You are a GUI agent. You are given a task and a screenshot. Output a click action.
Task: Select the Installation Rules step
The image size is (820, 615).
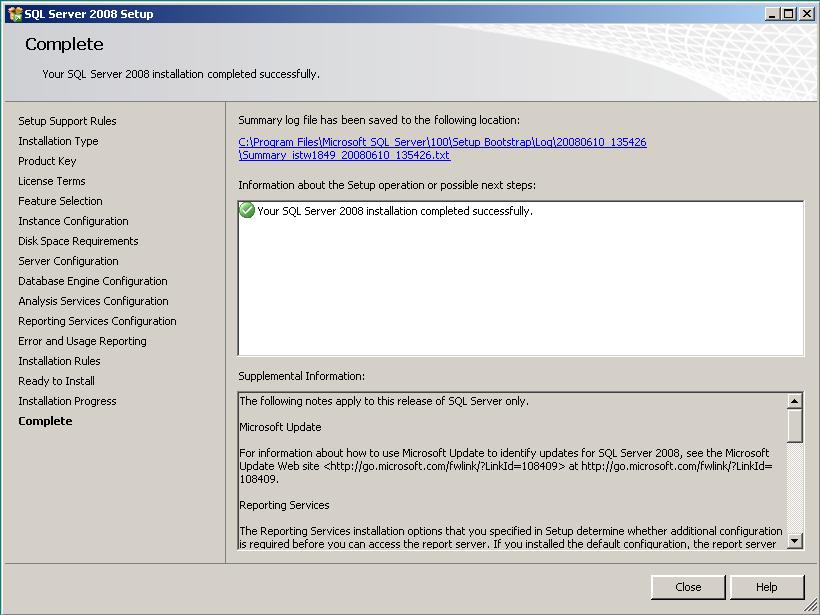click(x=59, y=361)
